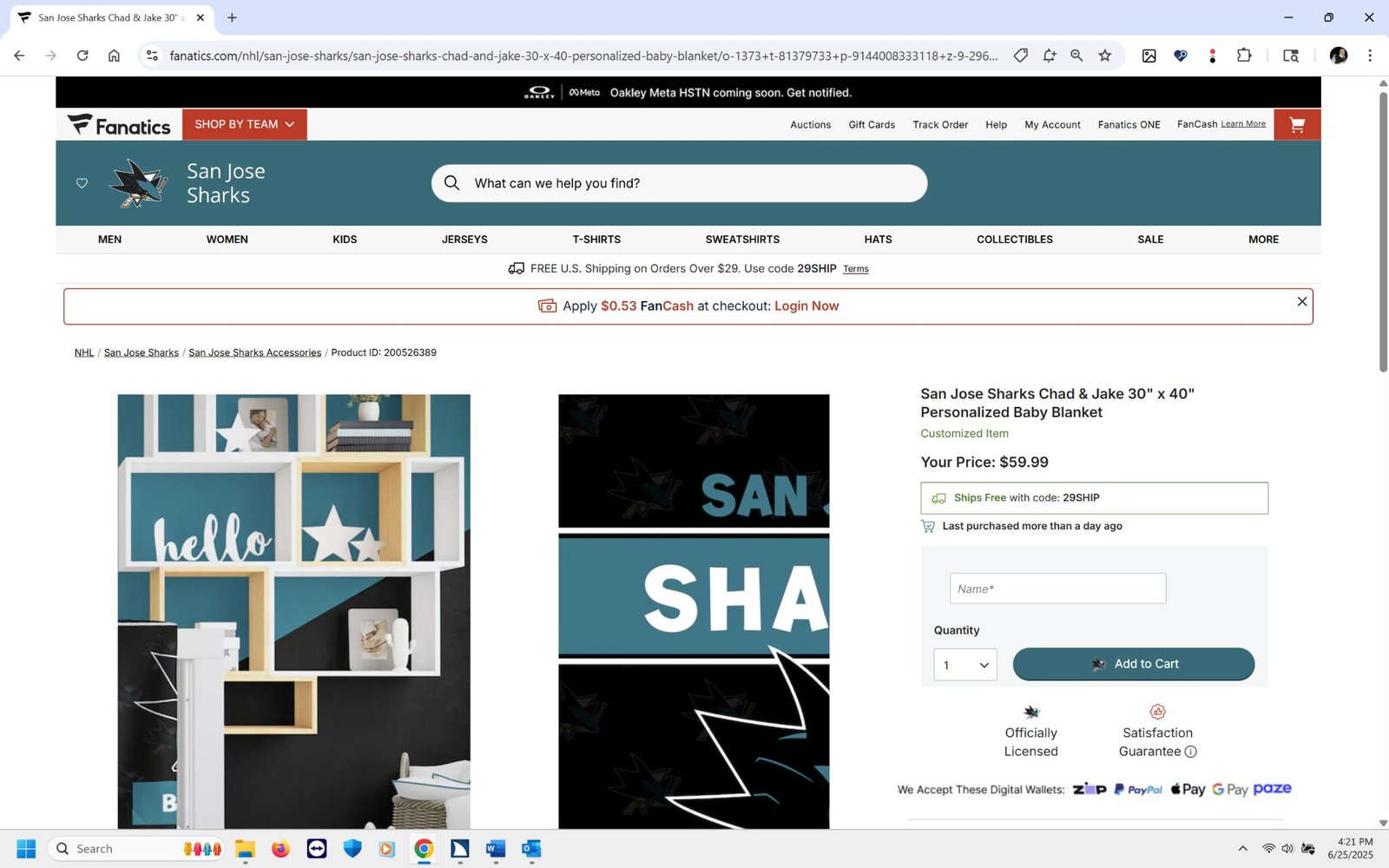Open the COLLECTIBLES category
Screen dimensions: 1389x868
pos(1015,240)
